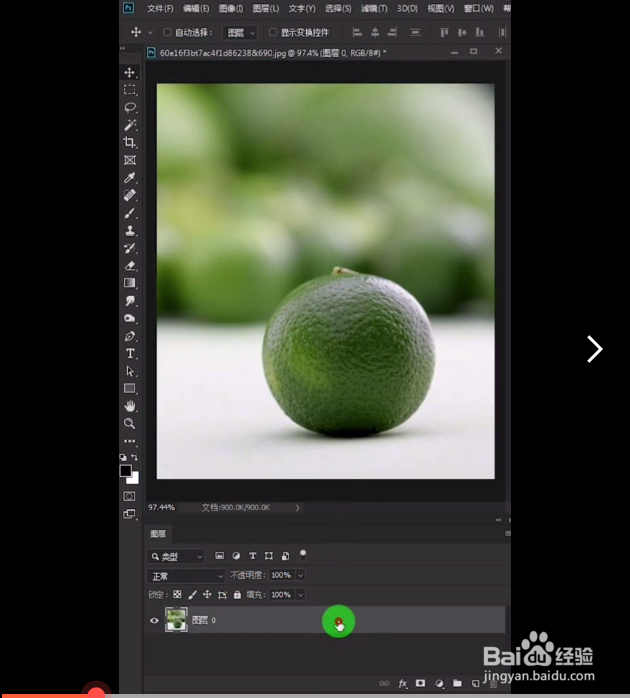Select the Sponge tool
630x698 pixels.
130,318
